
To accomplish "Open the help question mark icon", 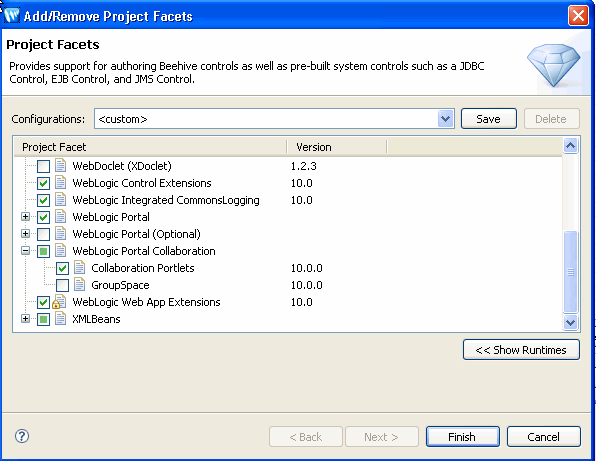I will 22,436.
